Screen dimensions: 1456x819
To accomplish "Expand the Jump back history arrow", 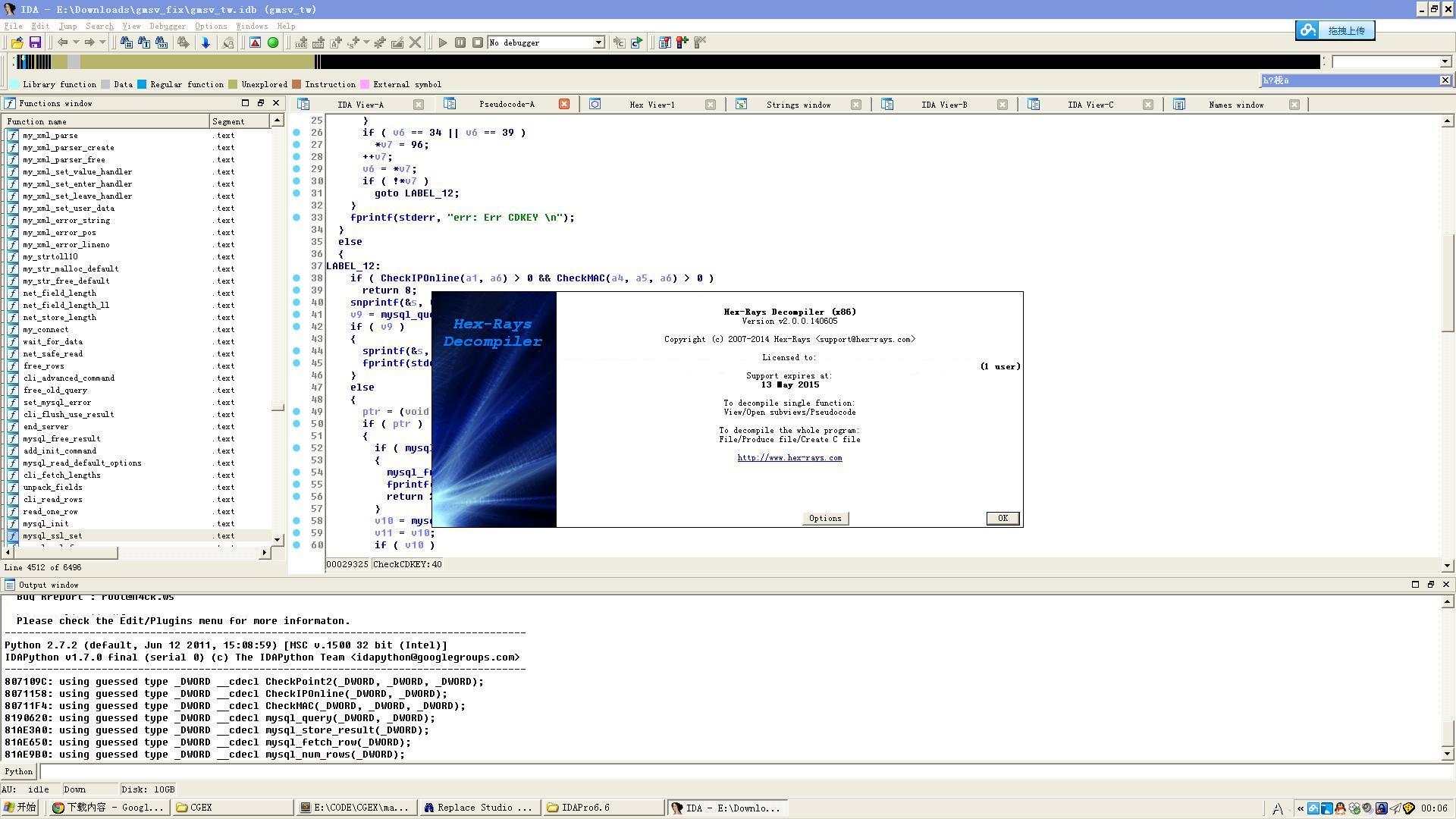I will [76, 42].
